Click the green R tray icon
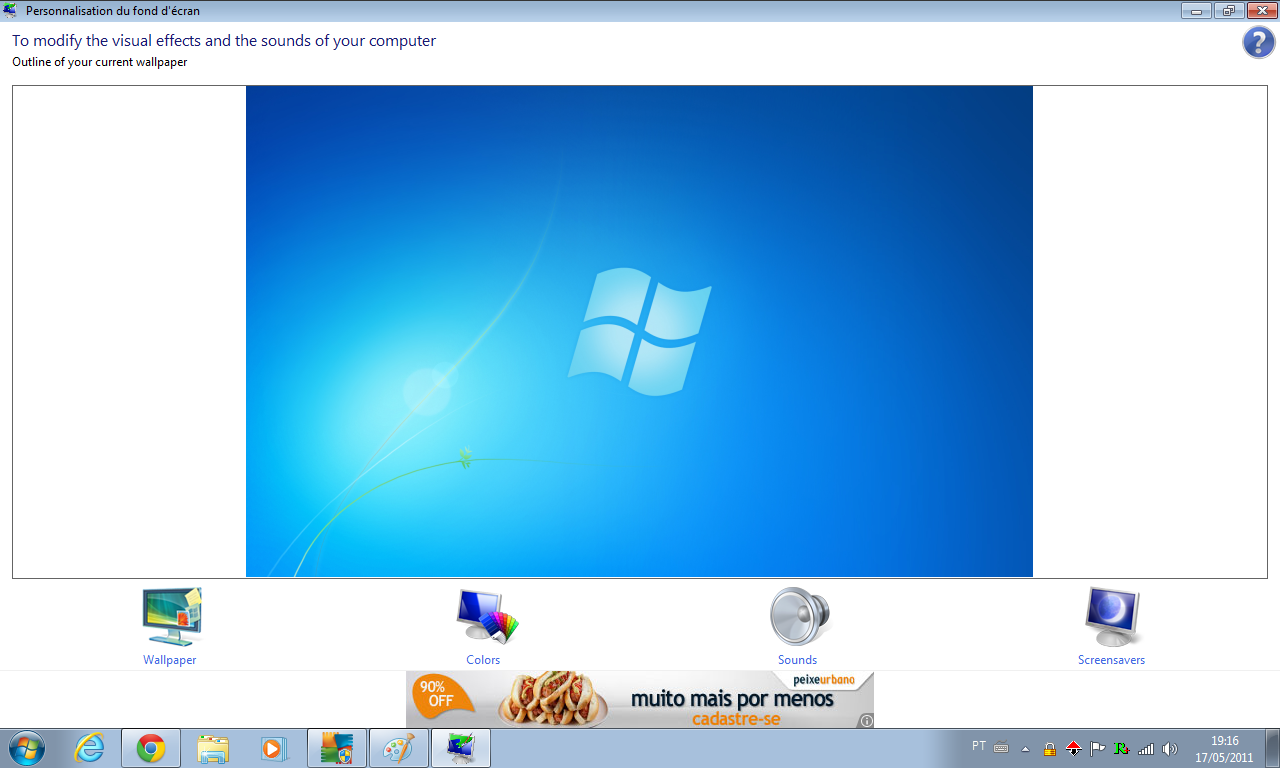1280x768 pixels. [1122, 749]
